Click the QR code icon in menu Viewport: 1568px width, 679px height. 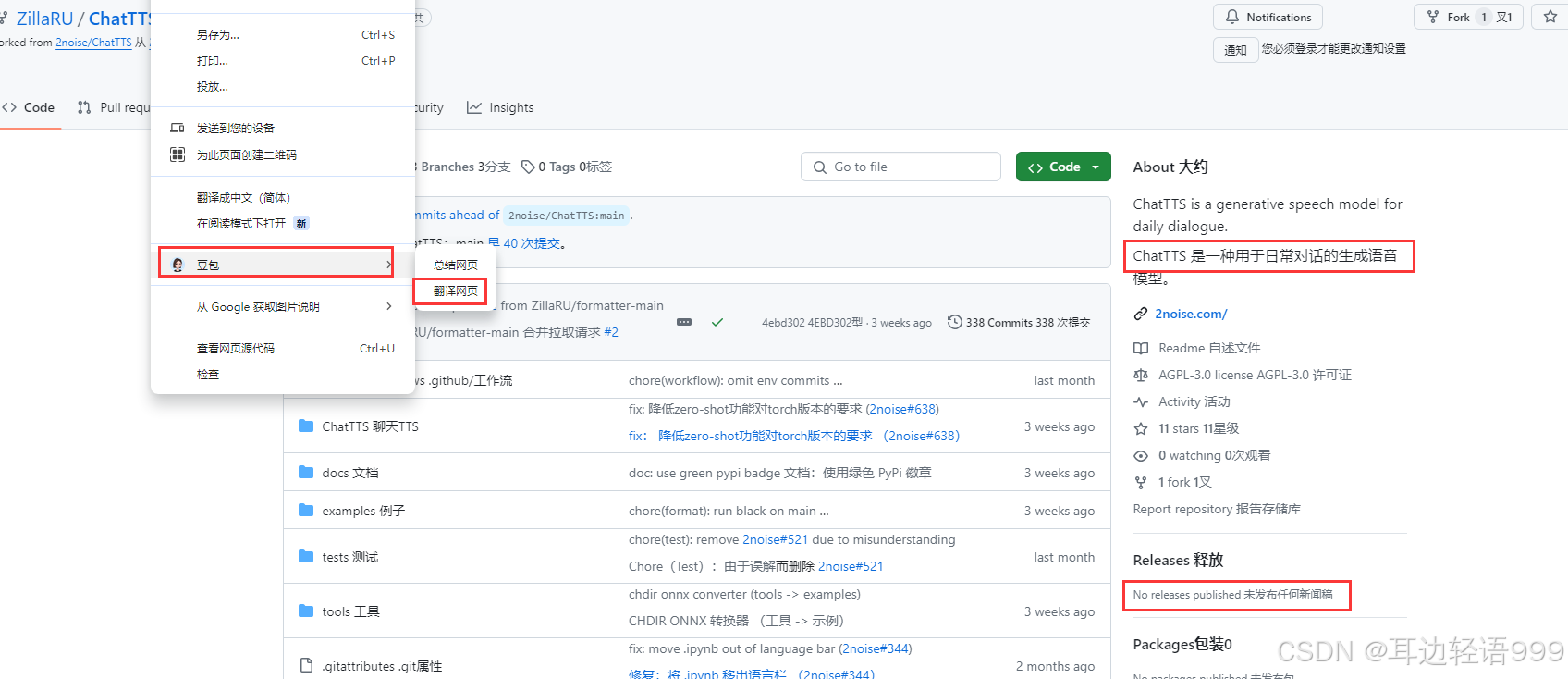178,154
